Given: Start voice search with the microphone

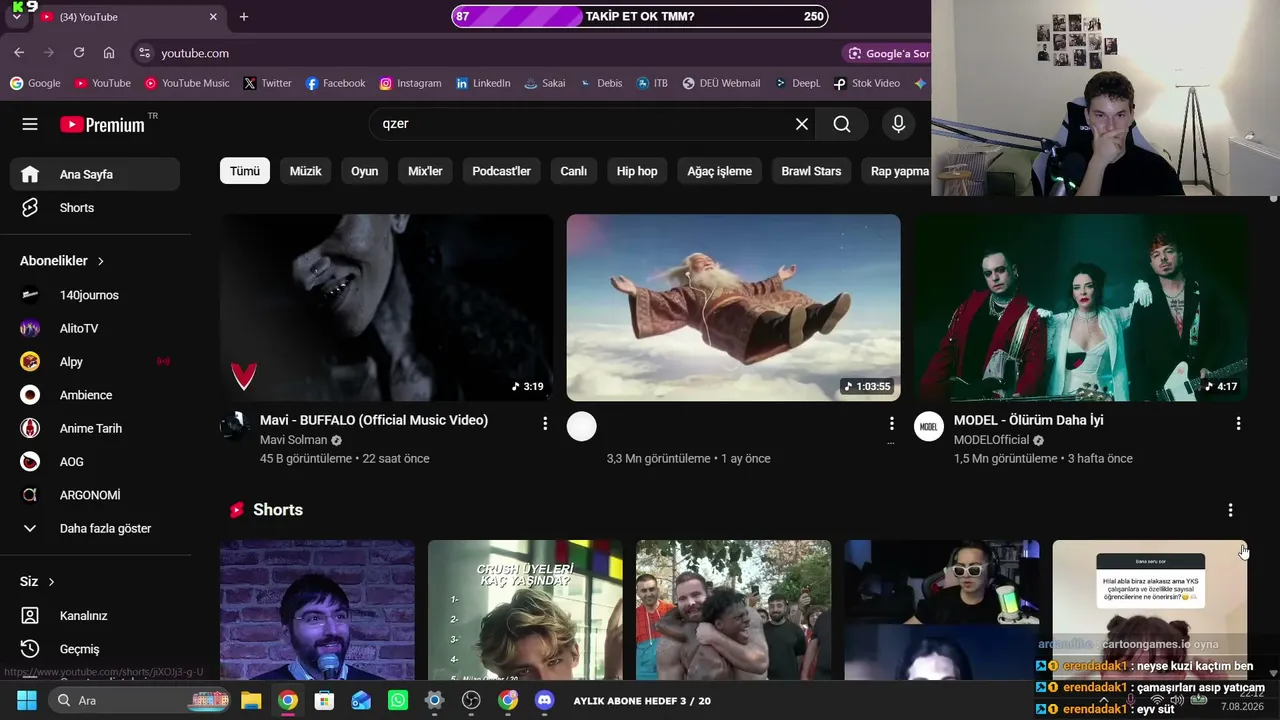Looking at the screenshot, I should 898,124.
